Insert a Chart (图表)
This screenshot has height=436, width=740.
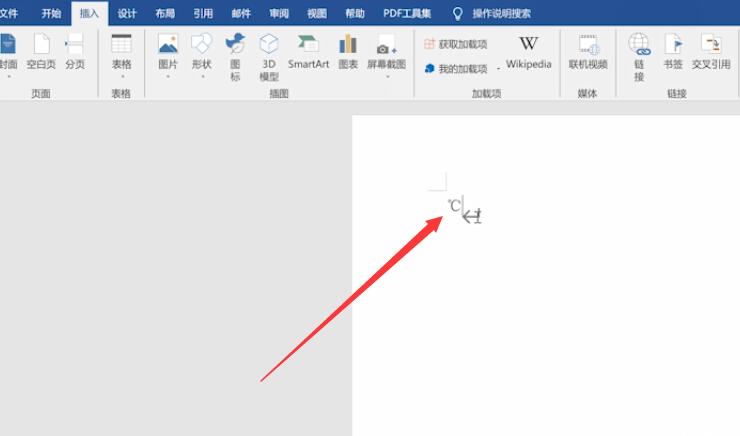click(348, 52)
